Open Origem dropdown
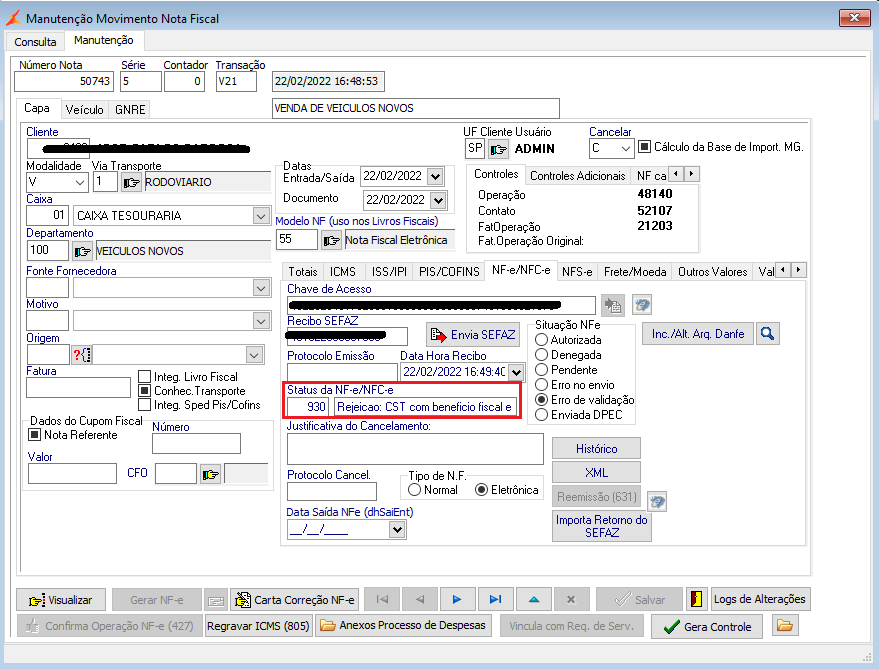 point(254,355)
